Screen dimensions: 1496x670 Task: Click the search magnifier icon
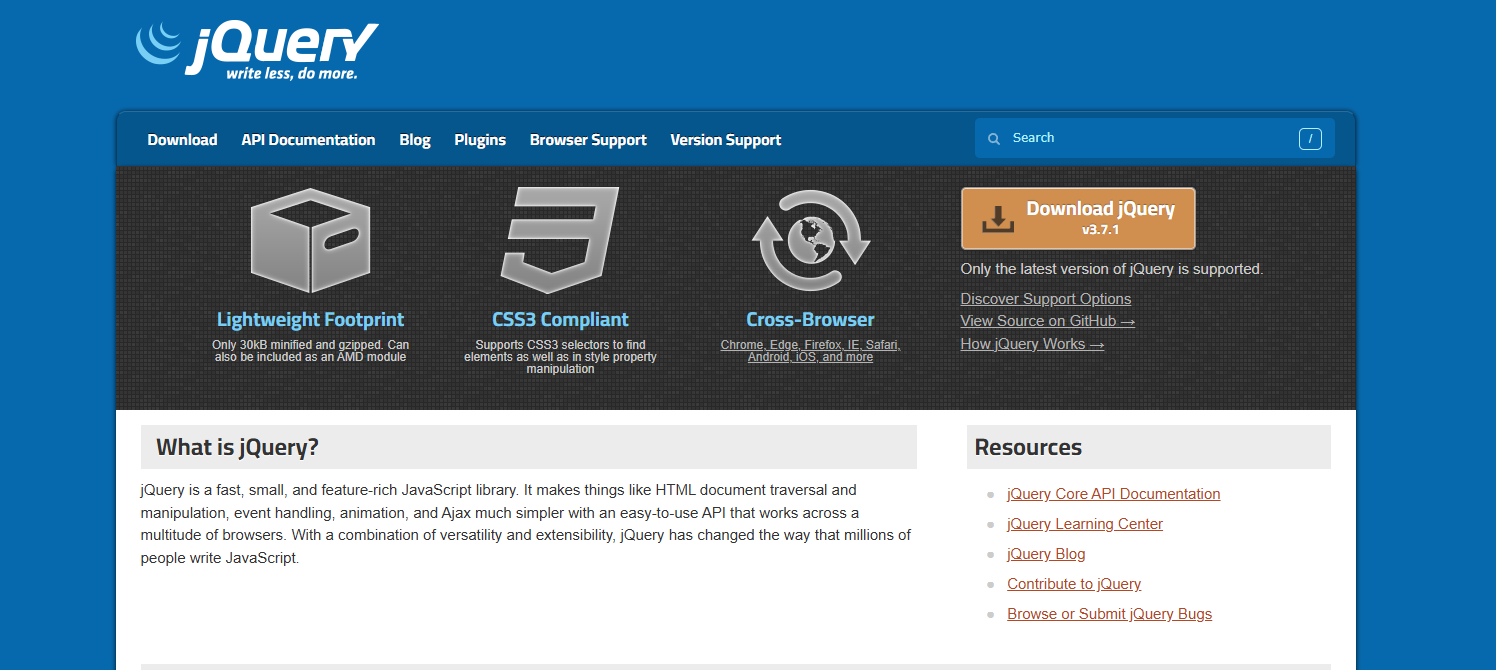[x=994, y=139]
